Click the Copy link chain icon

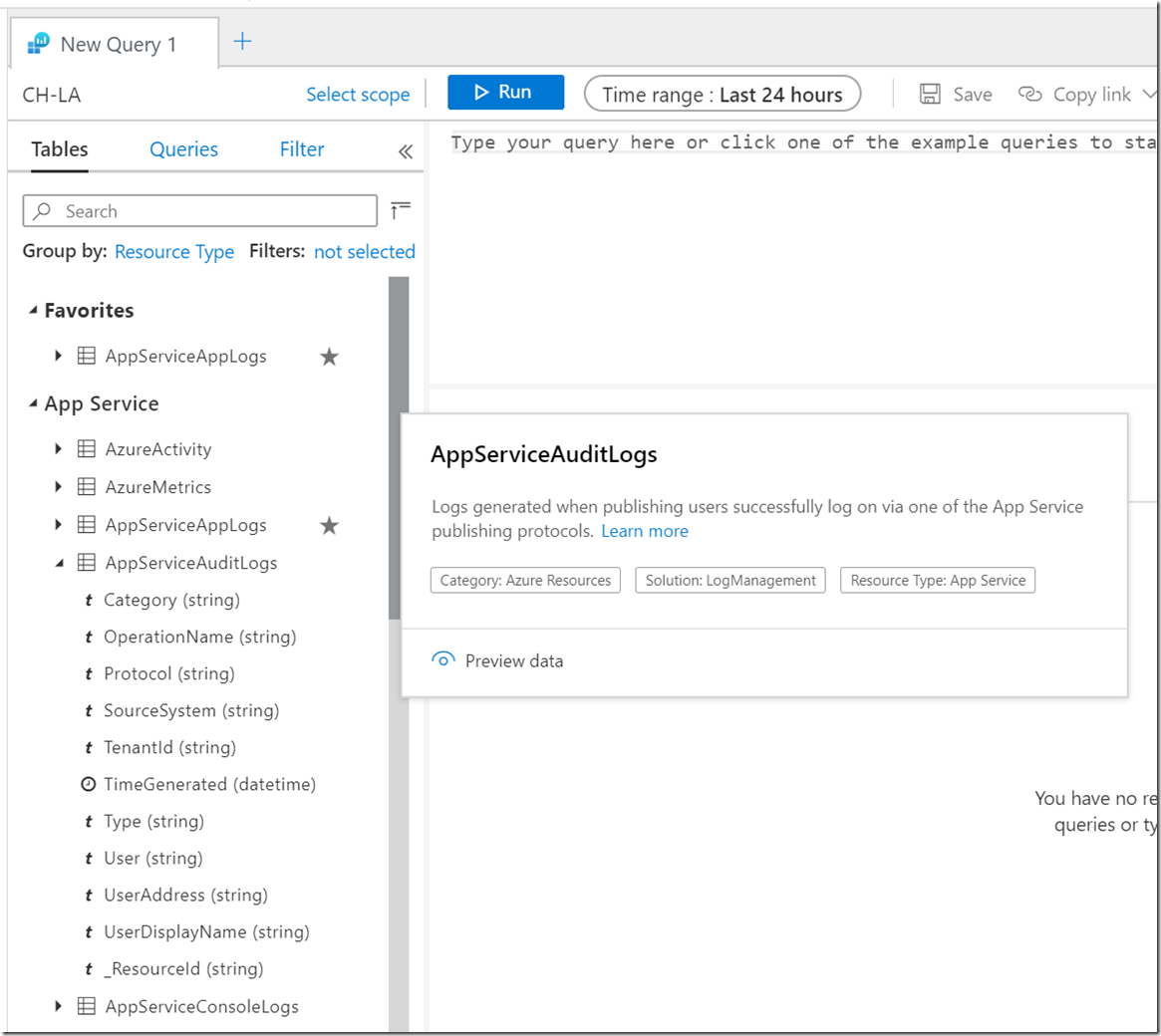pyautogui.click(x=1029, y=94)
